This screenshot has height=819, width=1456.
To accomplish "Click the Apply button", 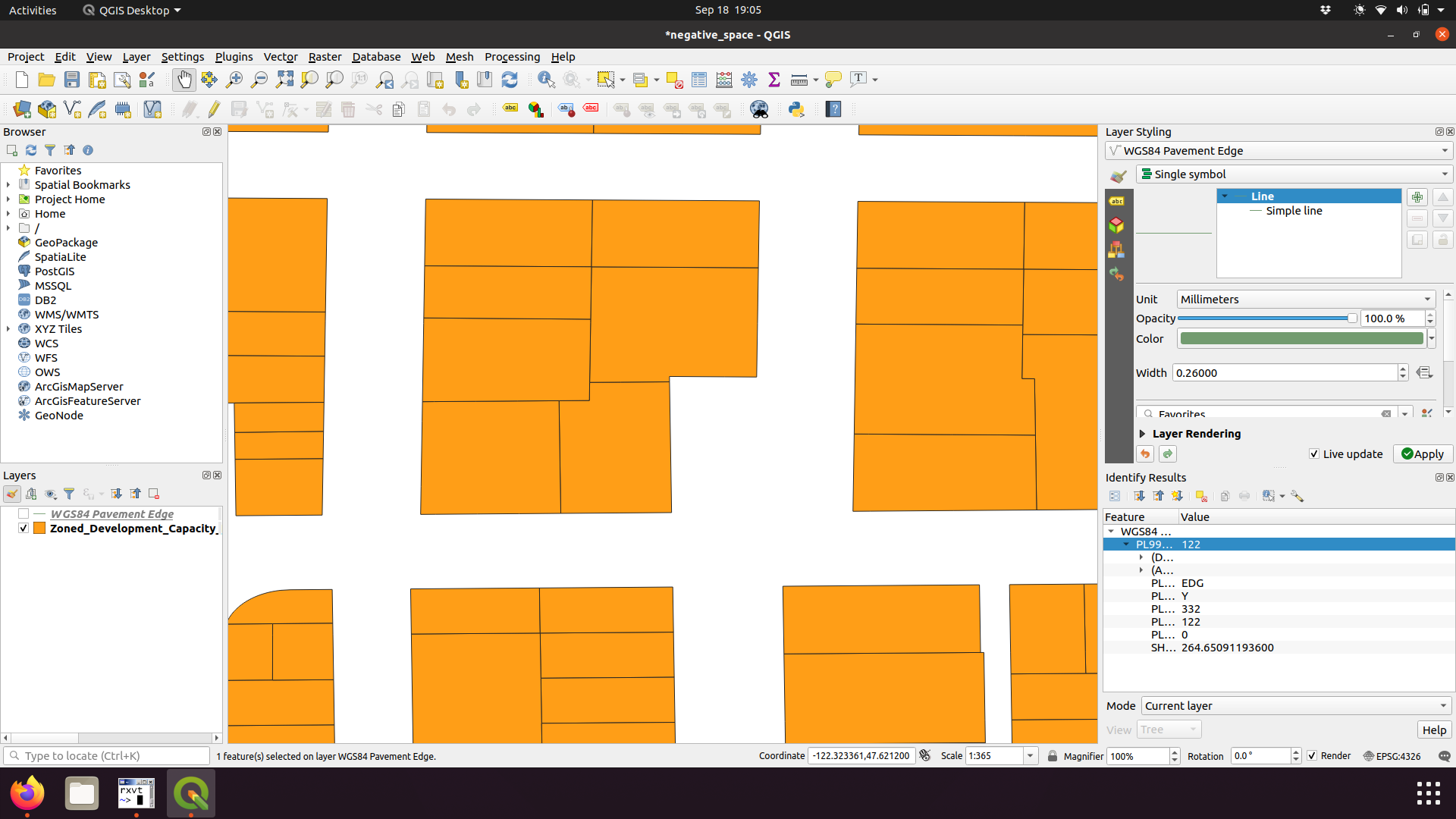I will pos(1423,454).
